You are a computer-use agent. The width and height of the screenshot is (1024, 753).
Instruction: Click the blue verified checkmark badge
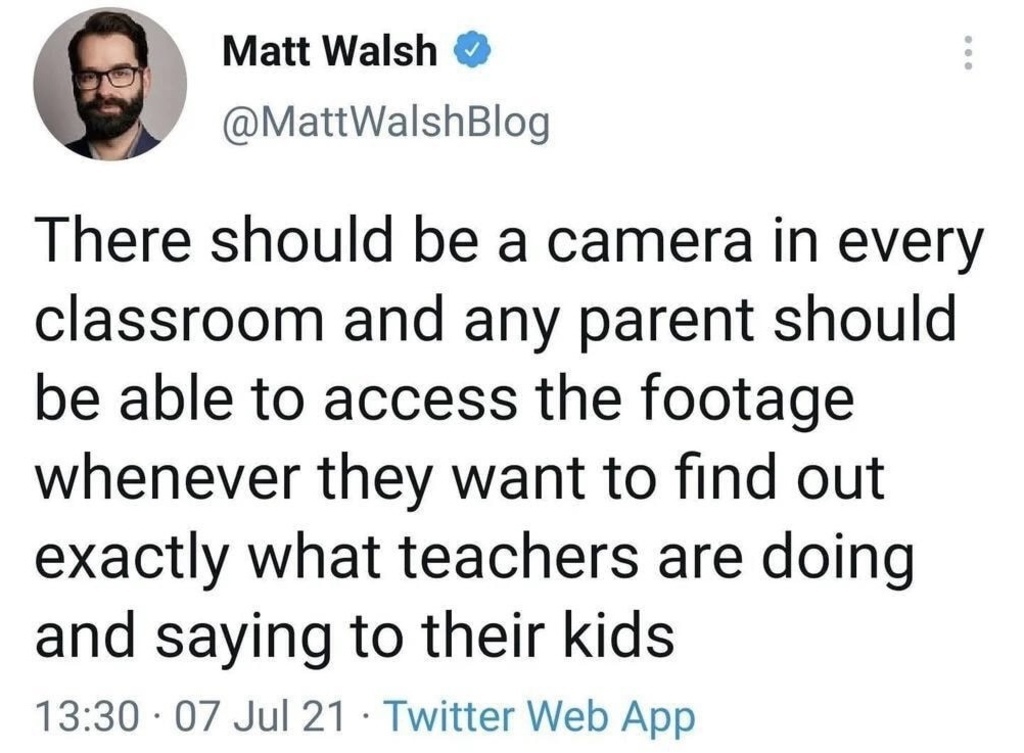472,50
